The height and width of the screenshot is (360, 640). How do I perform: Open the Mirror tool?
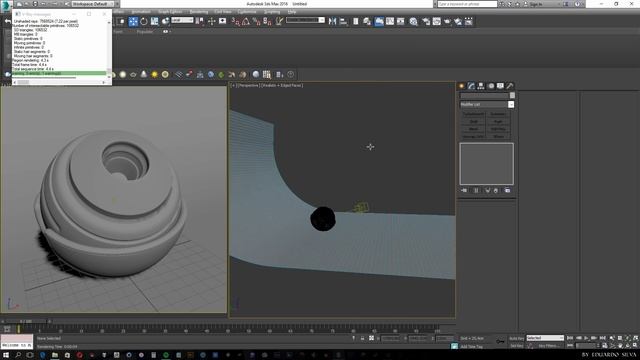[332, 21]
